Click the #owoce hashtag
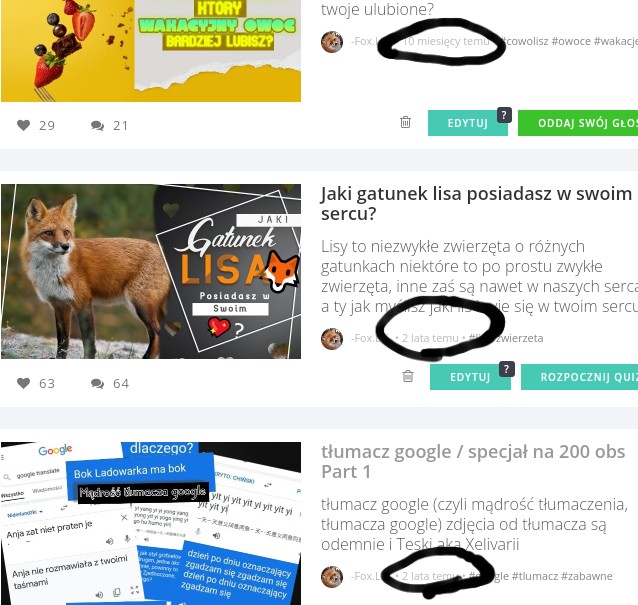 click(571, 41)
